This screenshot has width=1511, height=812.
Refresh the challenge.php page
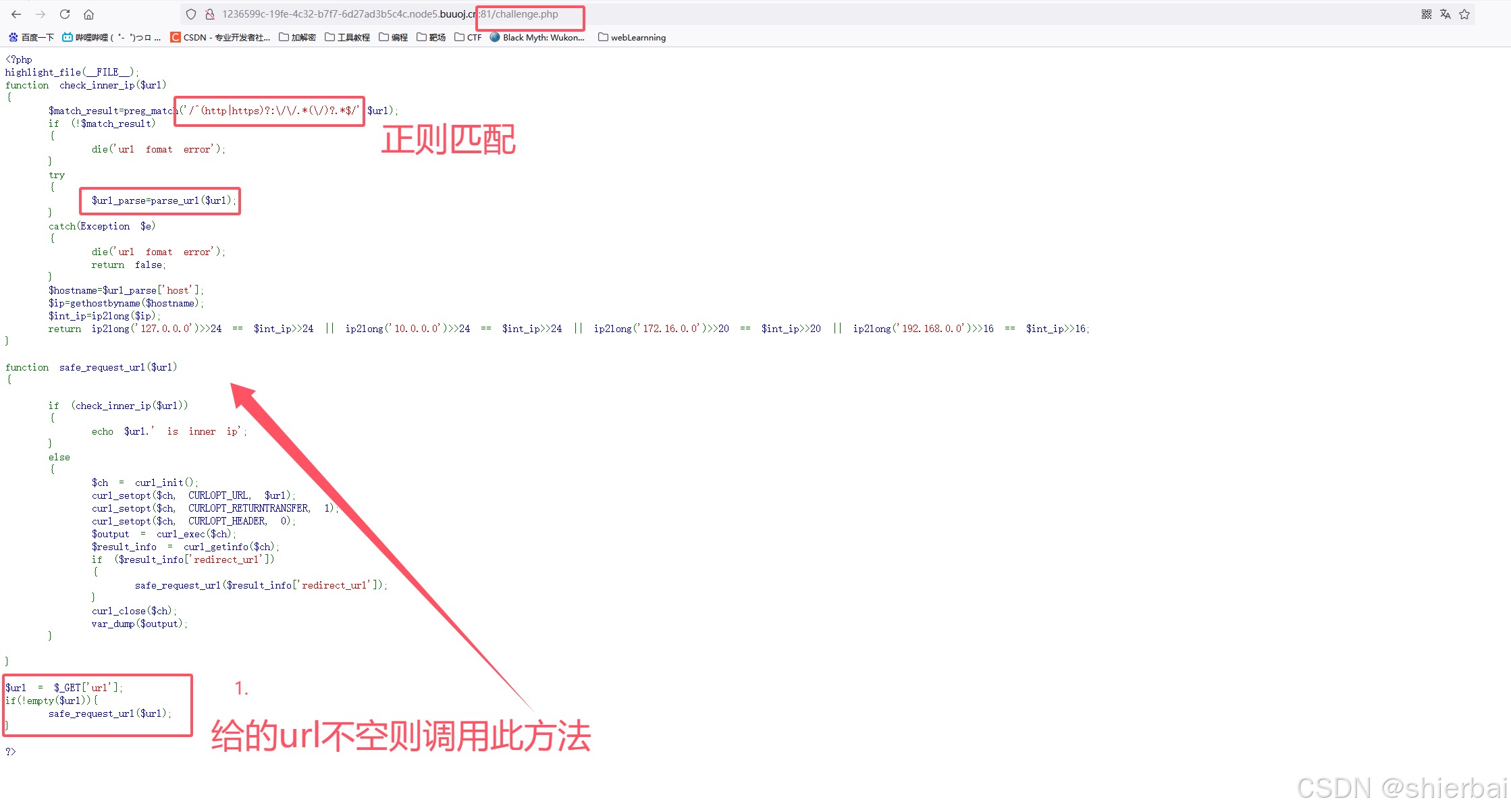[x=64, y=13]
